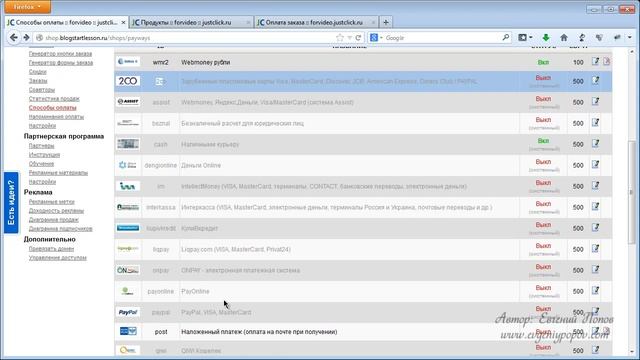Edit the IntellectMoney payment row
640x360 pixels.
(596, 186)
